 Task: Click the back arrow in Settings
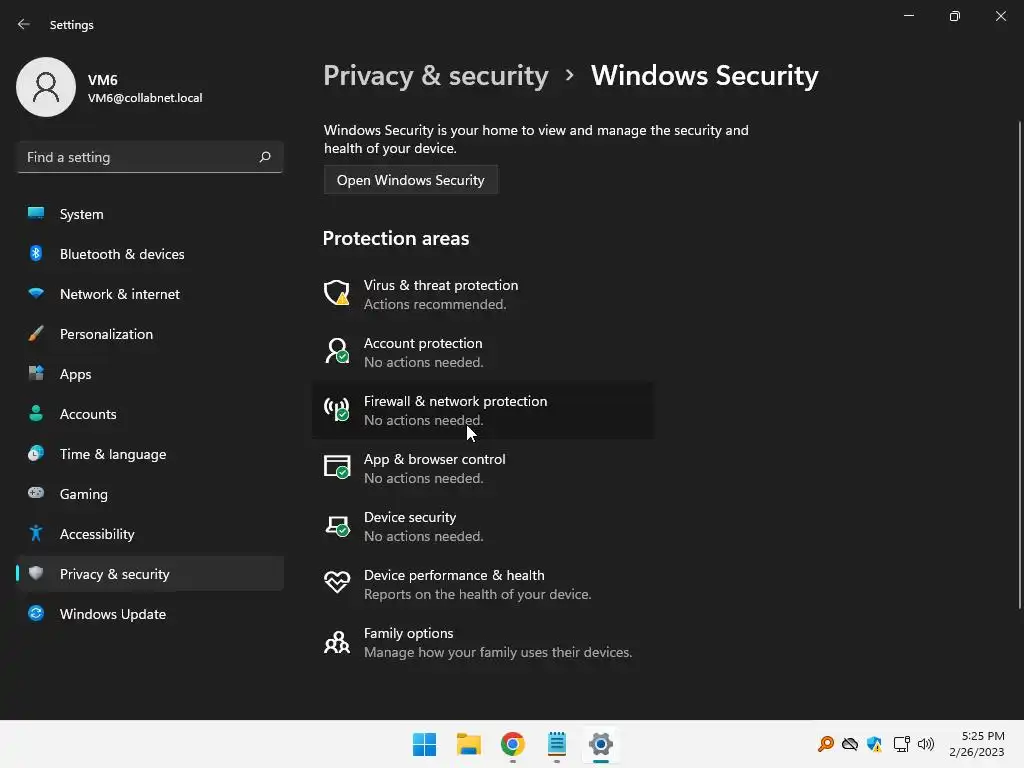point(24,24)
